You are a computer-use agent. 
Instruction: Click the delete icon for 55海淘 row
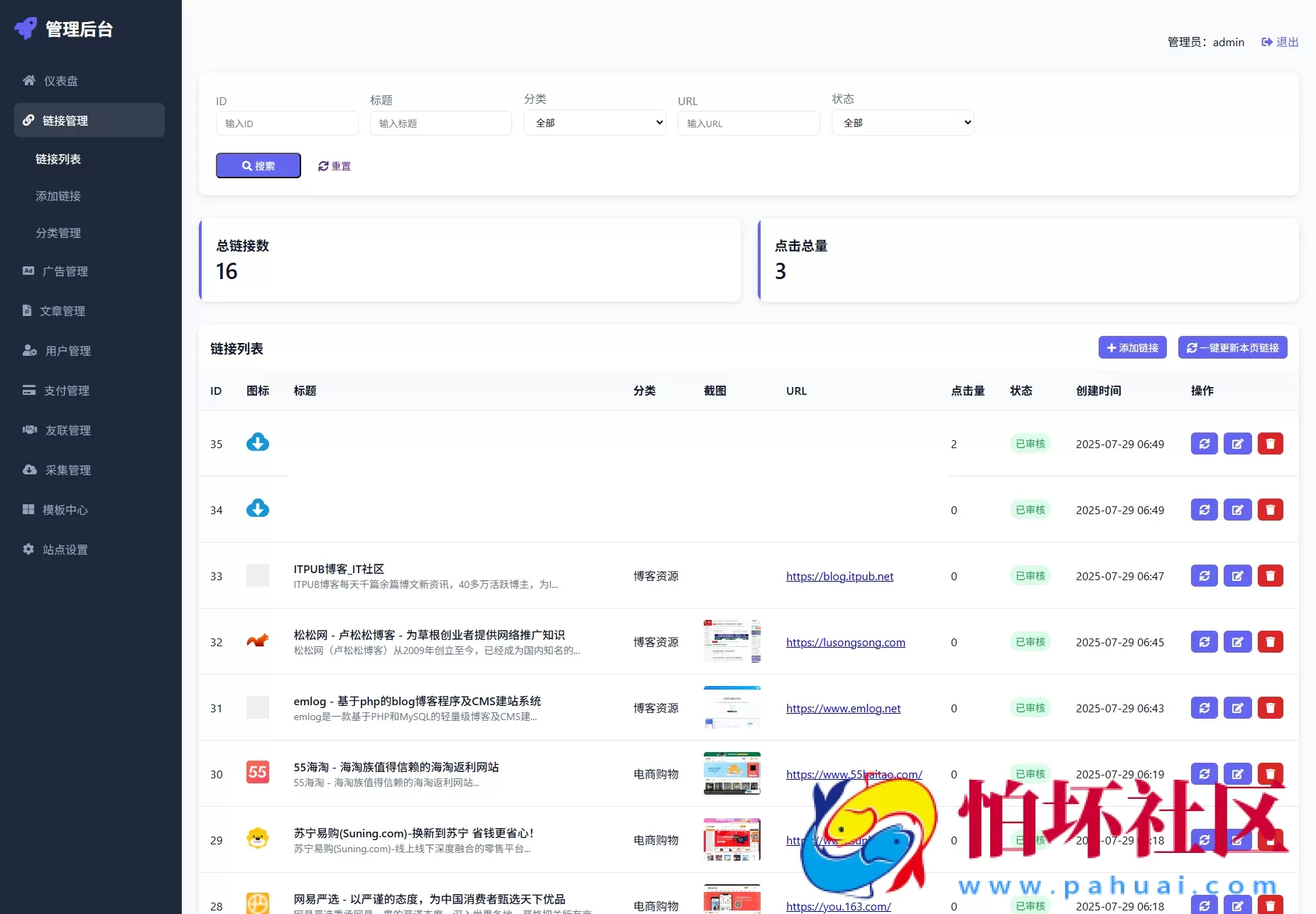[1271, 773]
